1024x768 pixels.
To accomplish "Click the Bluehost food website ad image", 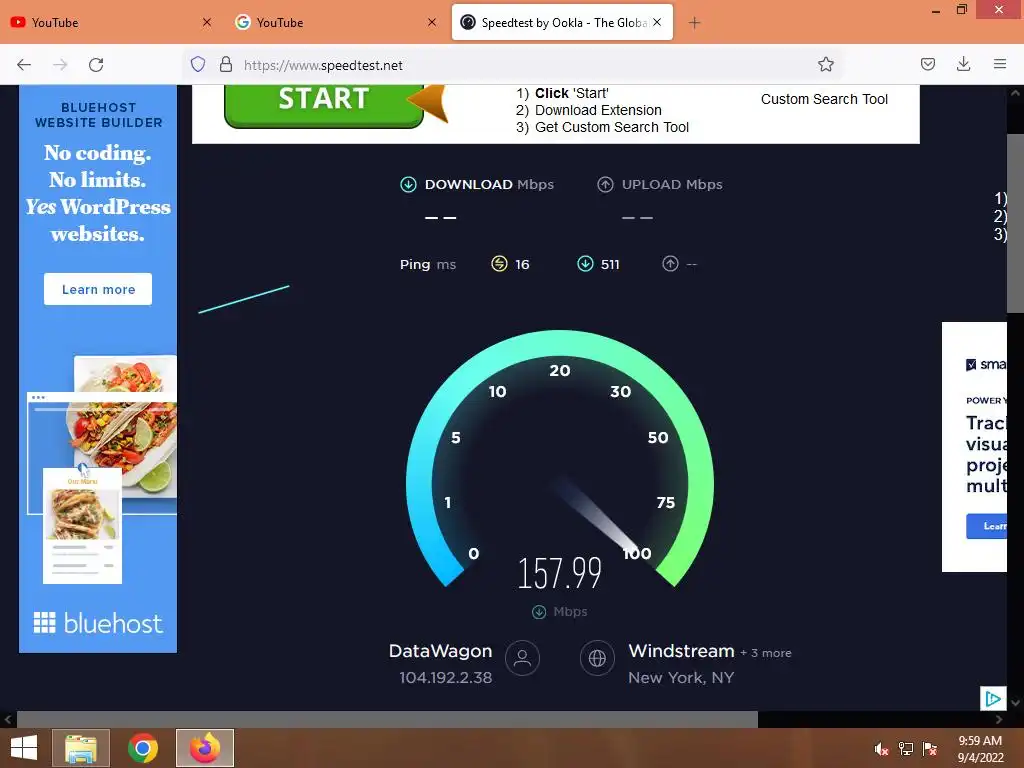I will (x=102, y=469).
